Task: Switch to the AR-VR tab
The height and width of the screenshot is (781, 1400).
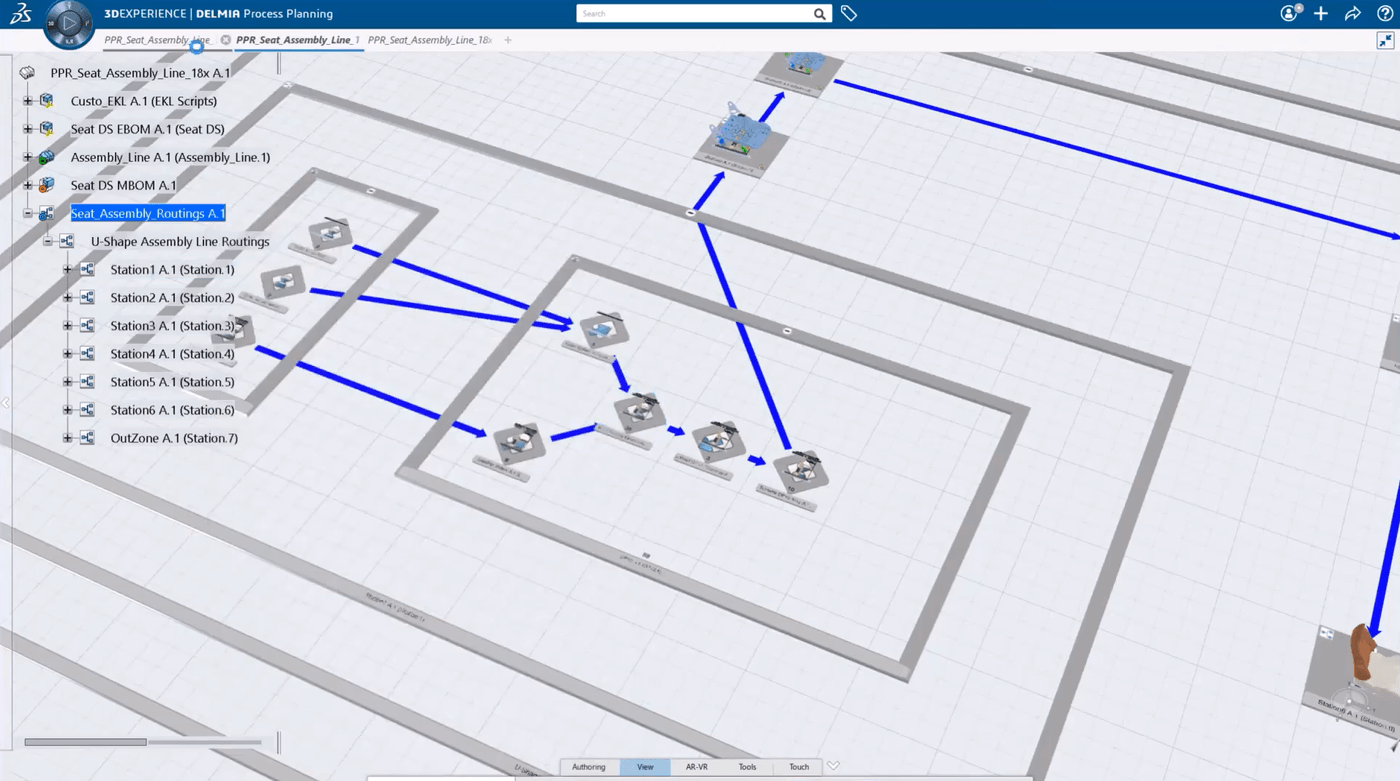Action: [696, 766]
